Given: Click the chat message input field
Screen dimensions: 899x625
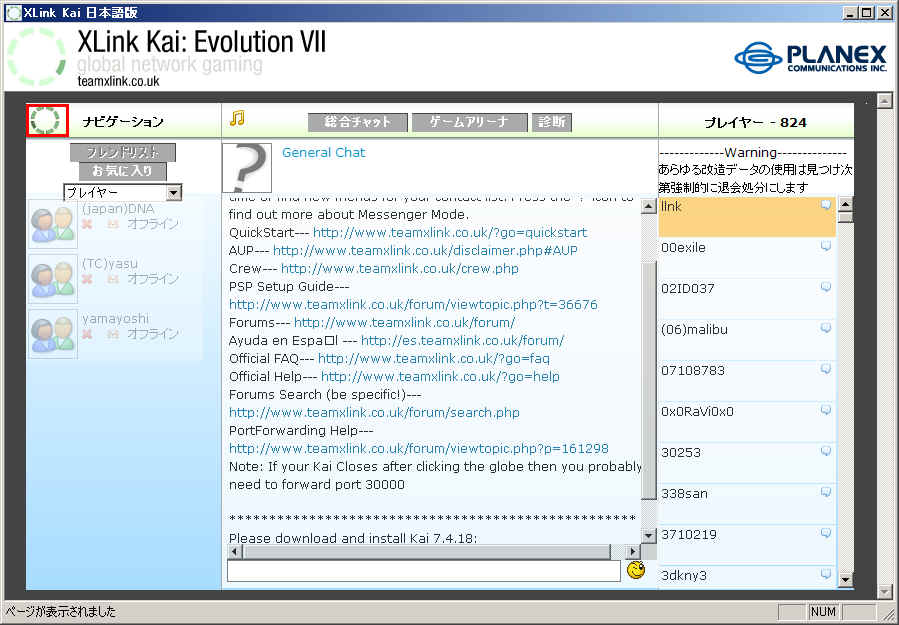Looking at the screenshot, I should (424, 571).
